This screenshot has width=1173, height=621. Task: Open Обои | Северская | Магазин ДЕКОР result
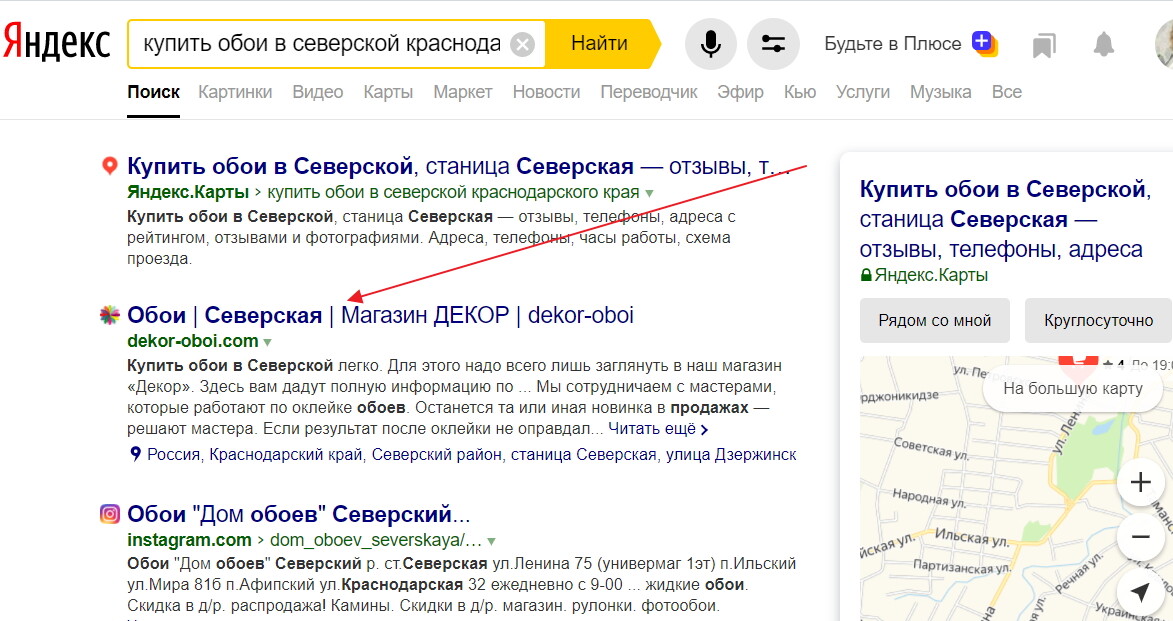click(380, 315)
